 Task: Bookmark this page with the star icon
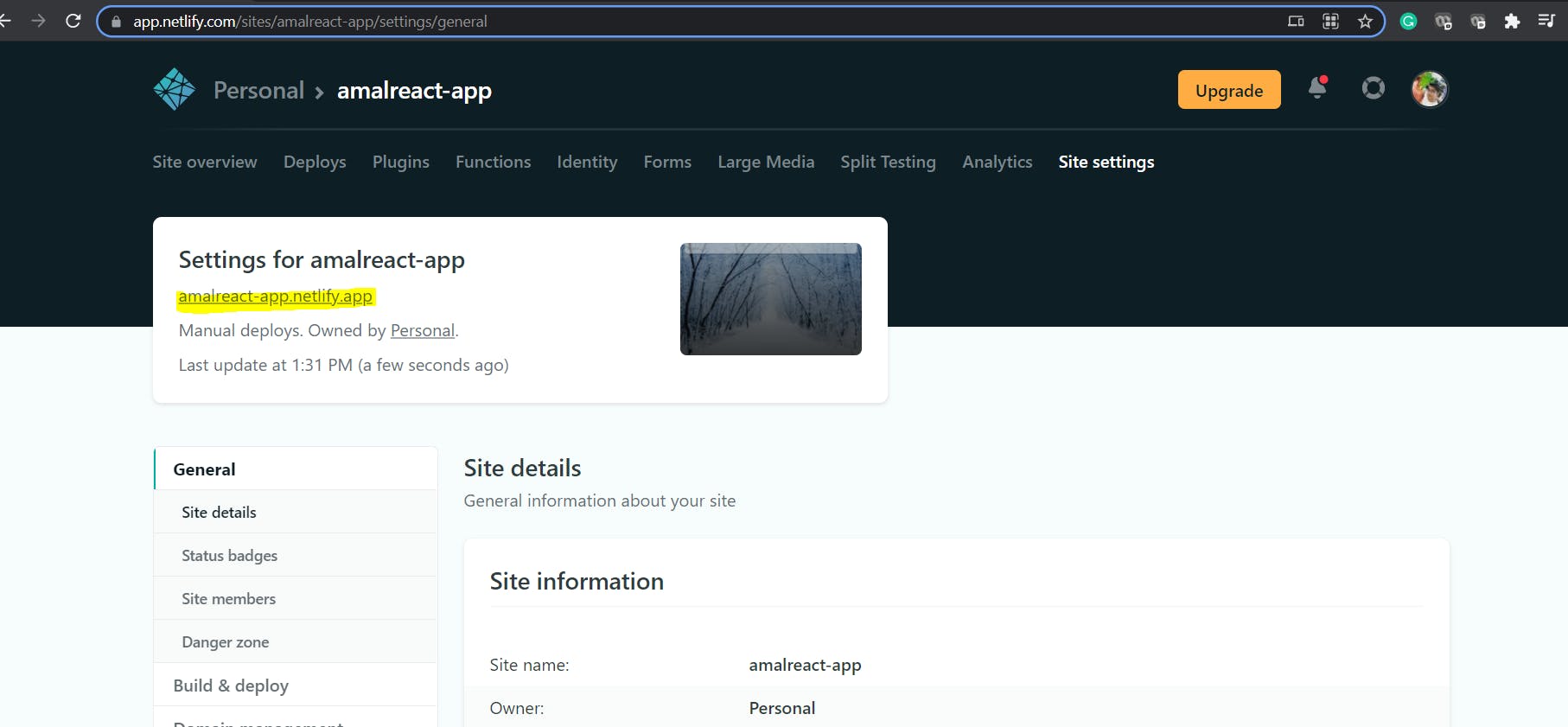[1365, 22]
